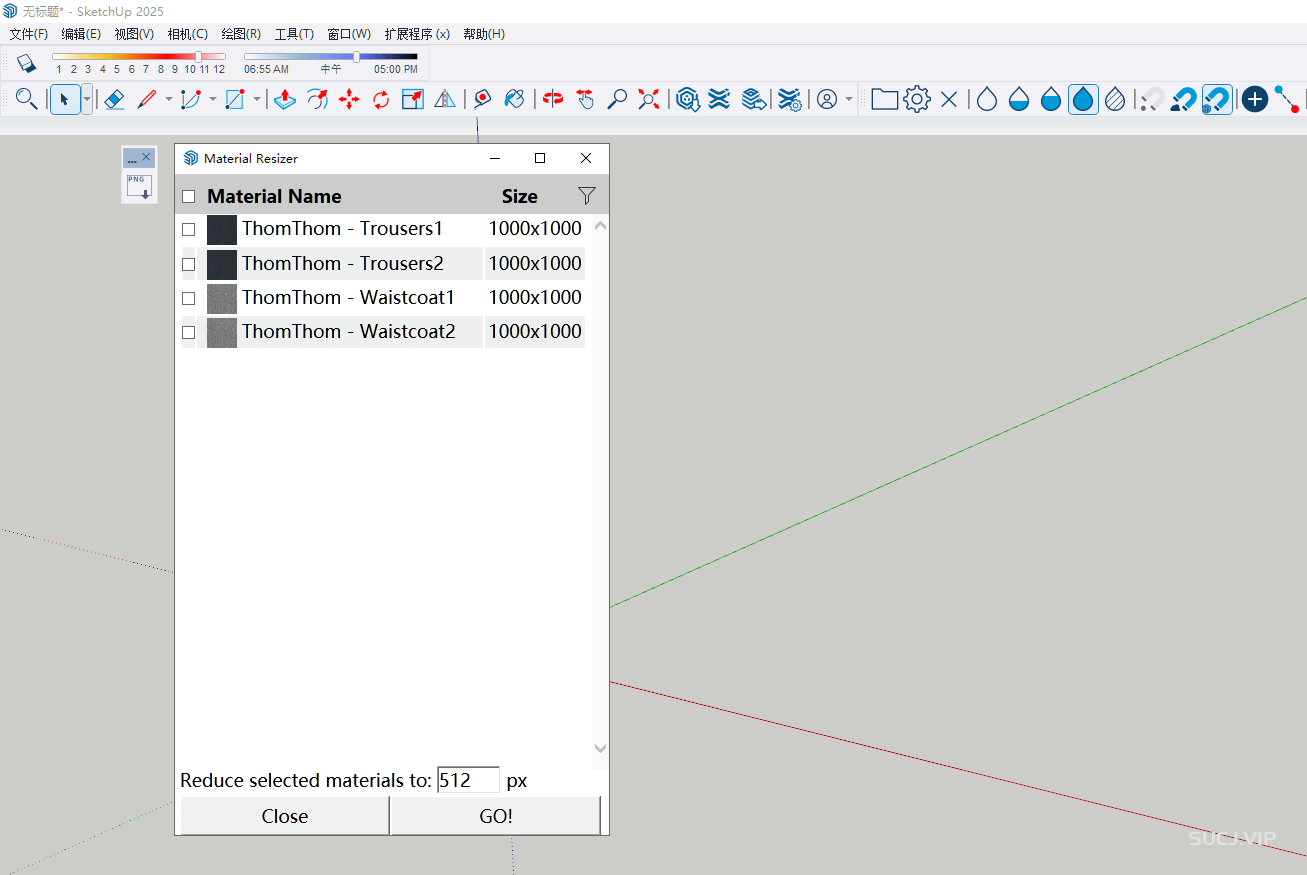Tick the checkbox for ThomThom - Trousers2

(188, 264)
